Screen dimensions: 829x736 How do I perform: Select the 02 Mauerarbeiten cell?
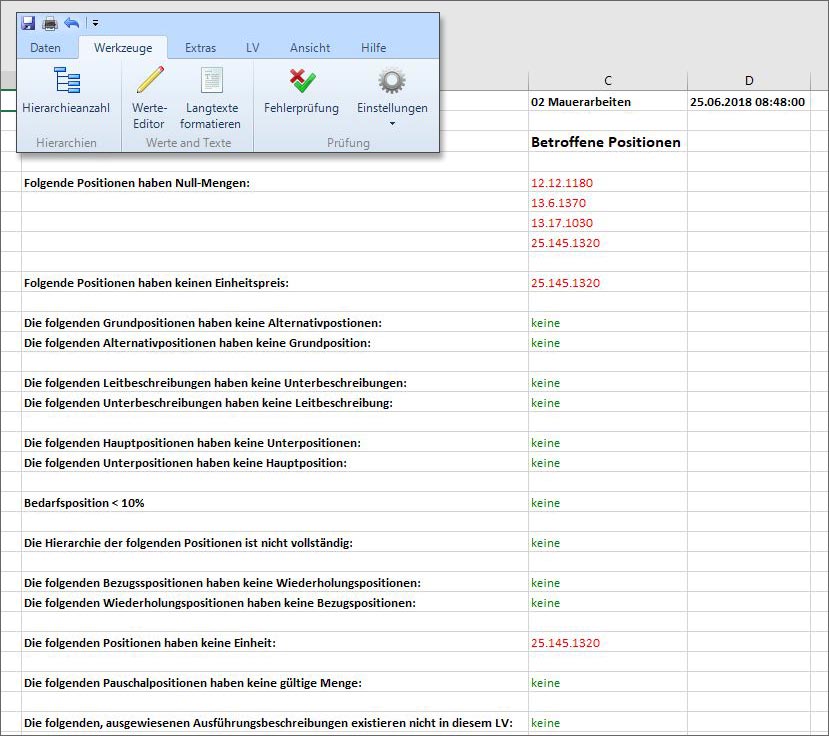581,102
